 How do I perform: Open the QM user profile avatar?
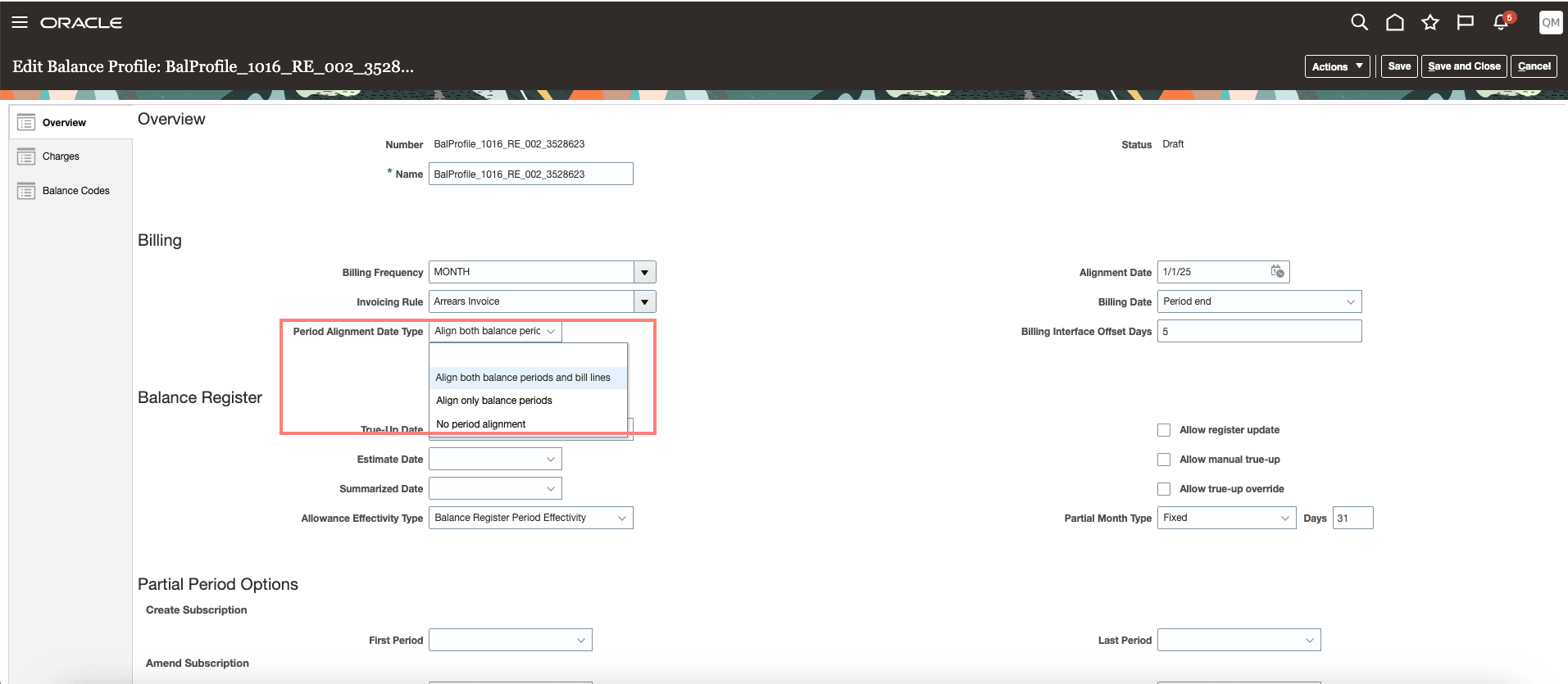coord(1550,22)
